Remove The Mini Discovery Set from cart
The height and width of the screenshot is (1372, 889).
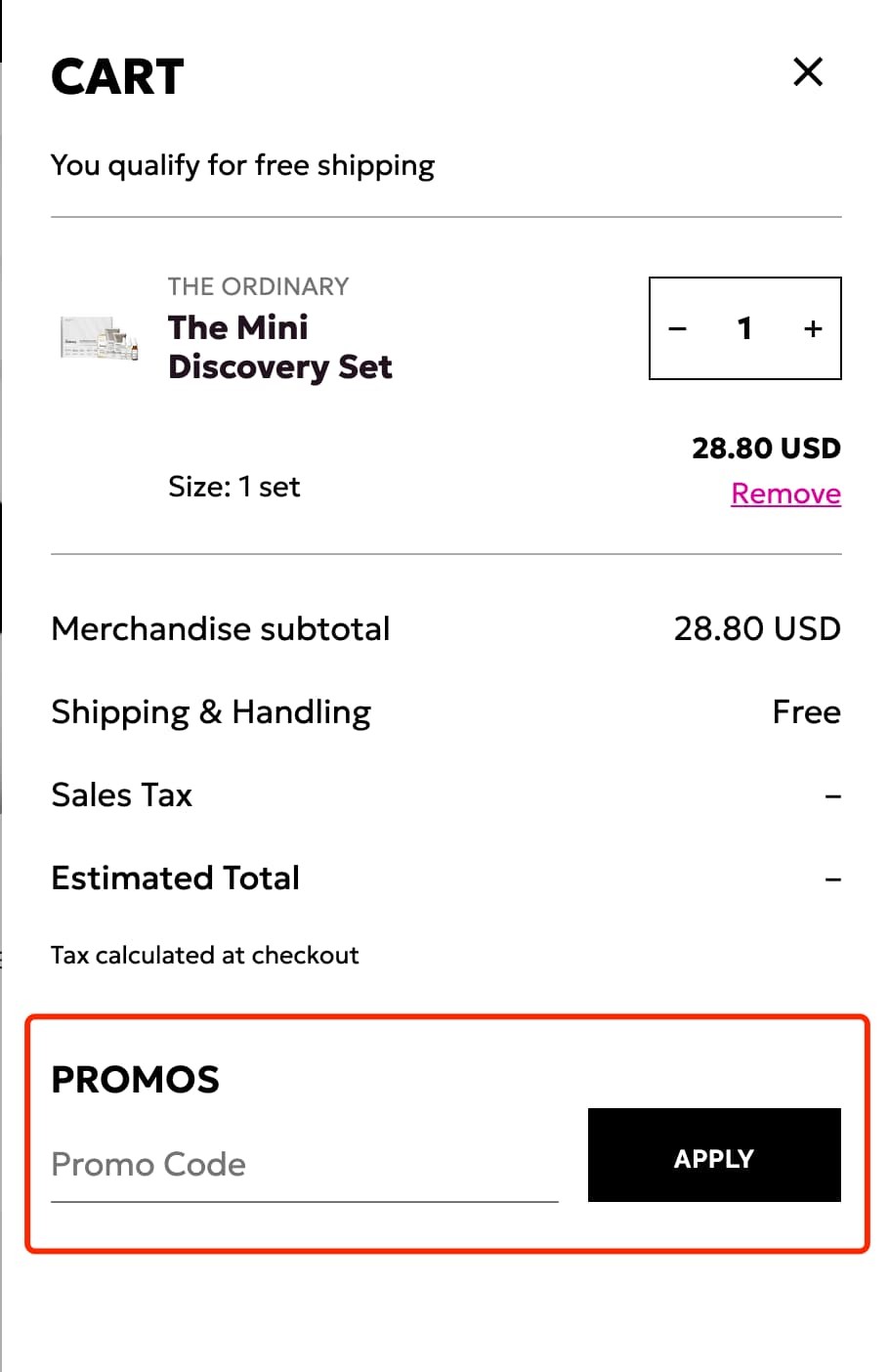tap(785, 493)
